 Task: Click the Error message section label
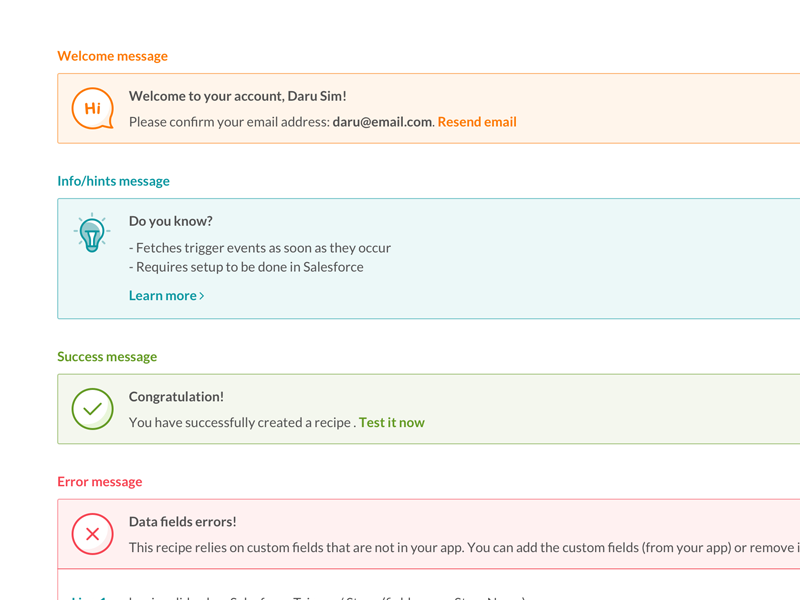99,481
